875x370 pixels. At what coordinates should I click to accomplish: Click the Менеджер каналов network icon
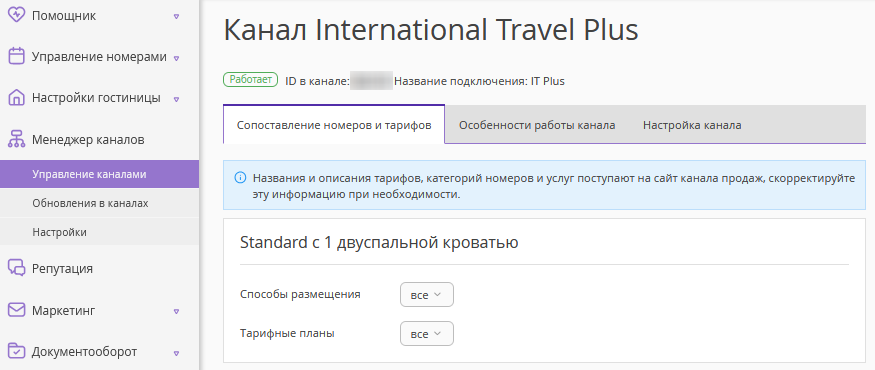[x=17, y=139]
